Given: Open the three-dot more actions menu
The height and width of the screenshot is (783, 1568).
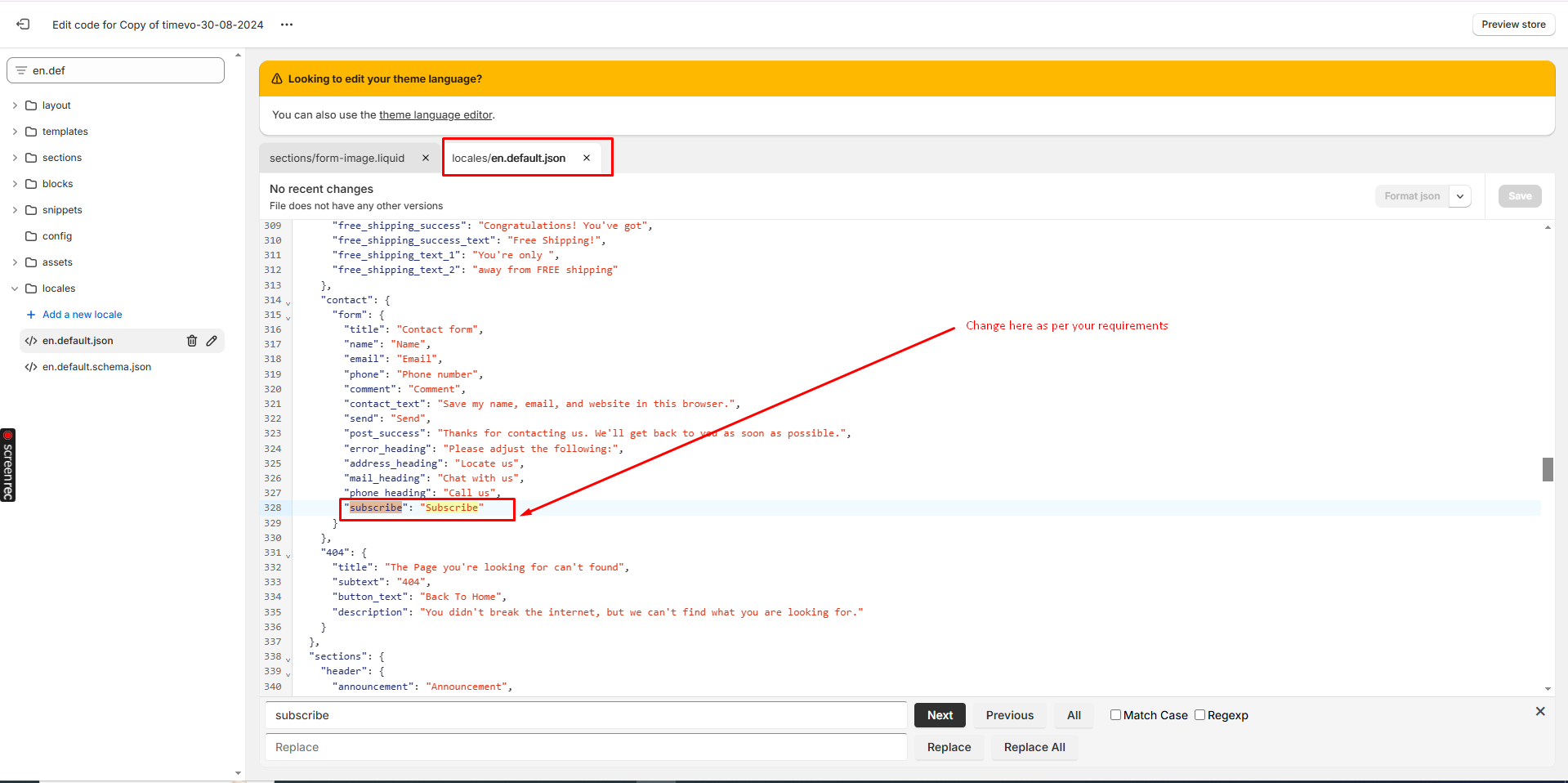Looking at the screenshot, I should coord(287,25).
